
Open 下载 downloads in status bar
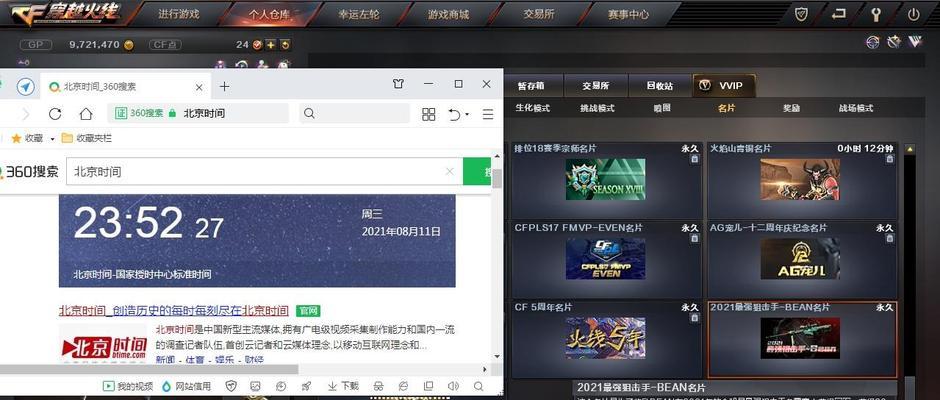(343, 386)
